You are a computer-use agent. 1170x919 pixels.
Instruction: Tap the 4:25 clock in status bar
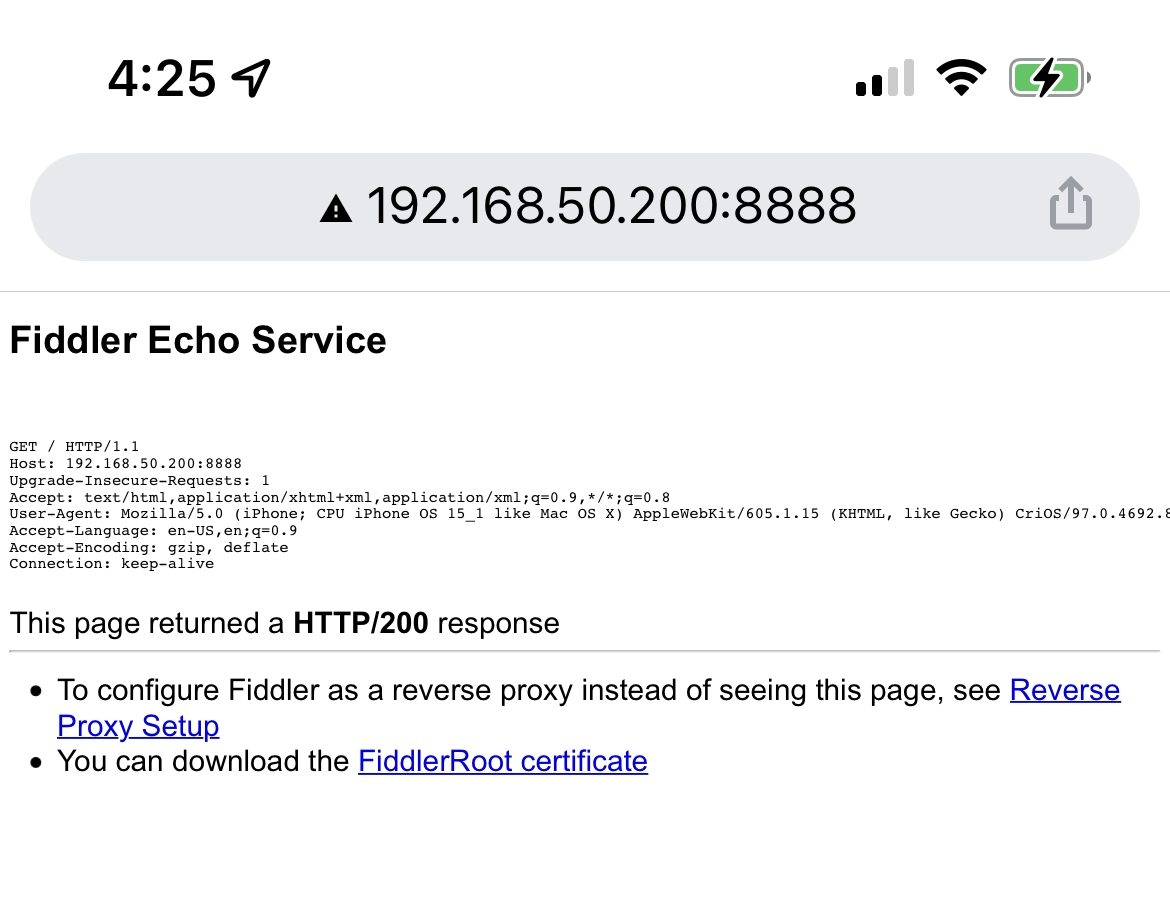(x=161, y=78)
